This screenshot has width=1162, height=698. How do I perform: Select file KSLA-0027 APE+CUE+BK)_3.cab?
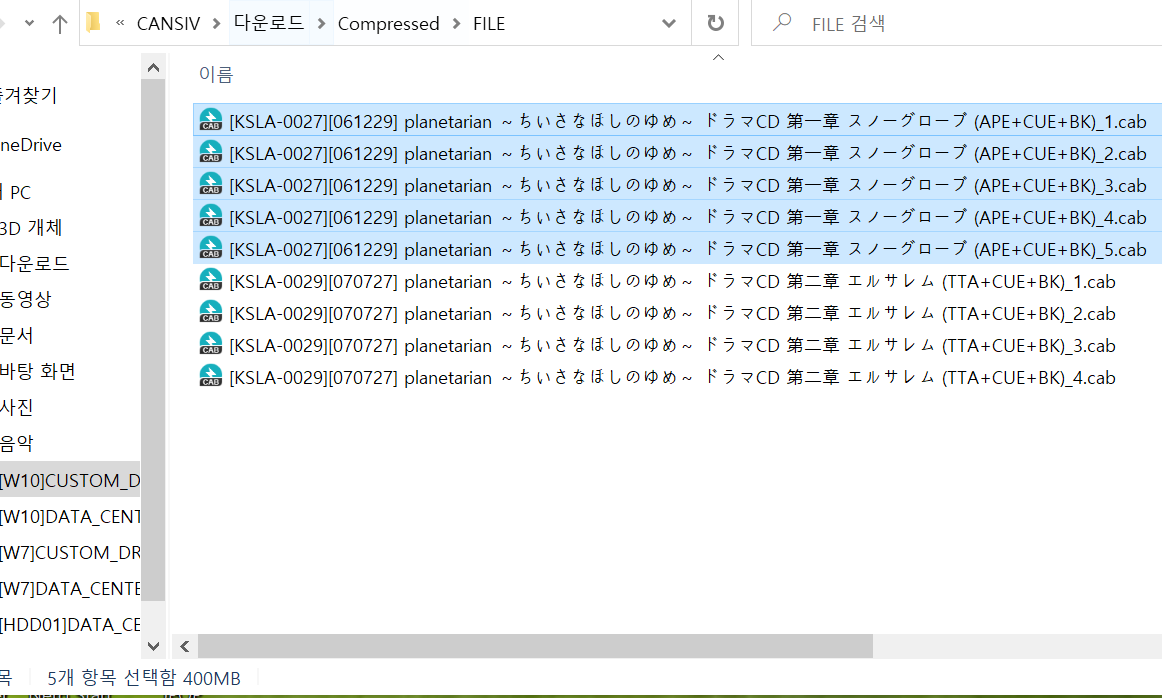click(677, 184)
